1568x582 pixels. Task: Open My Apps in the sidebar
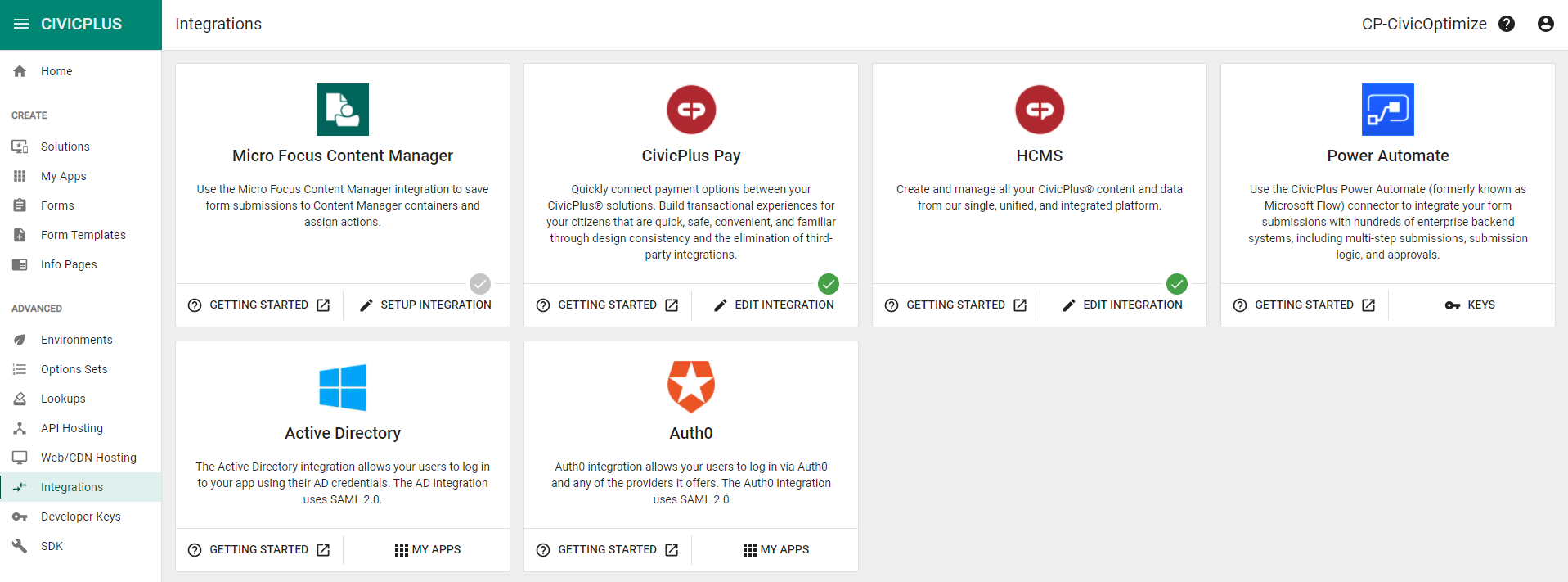pos(81,176)
